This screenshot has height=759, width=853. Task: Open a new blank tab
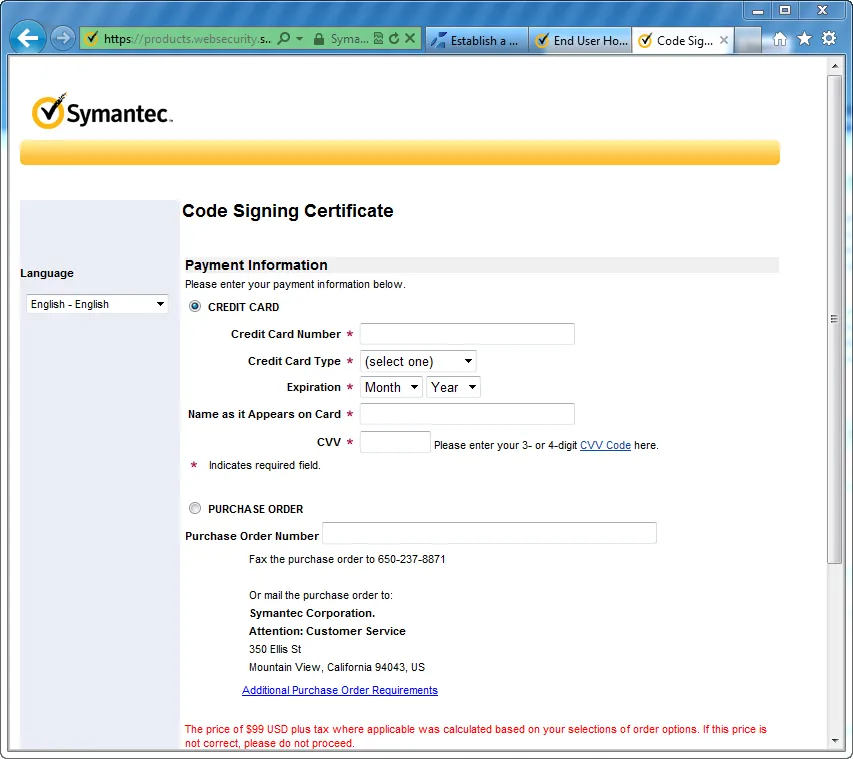point(747,40)
